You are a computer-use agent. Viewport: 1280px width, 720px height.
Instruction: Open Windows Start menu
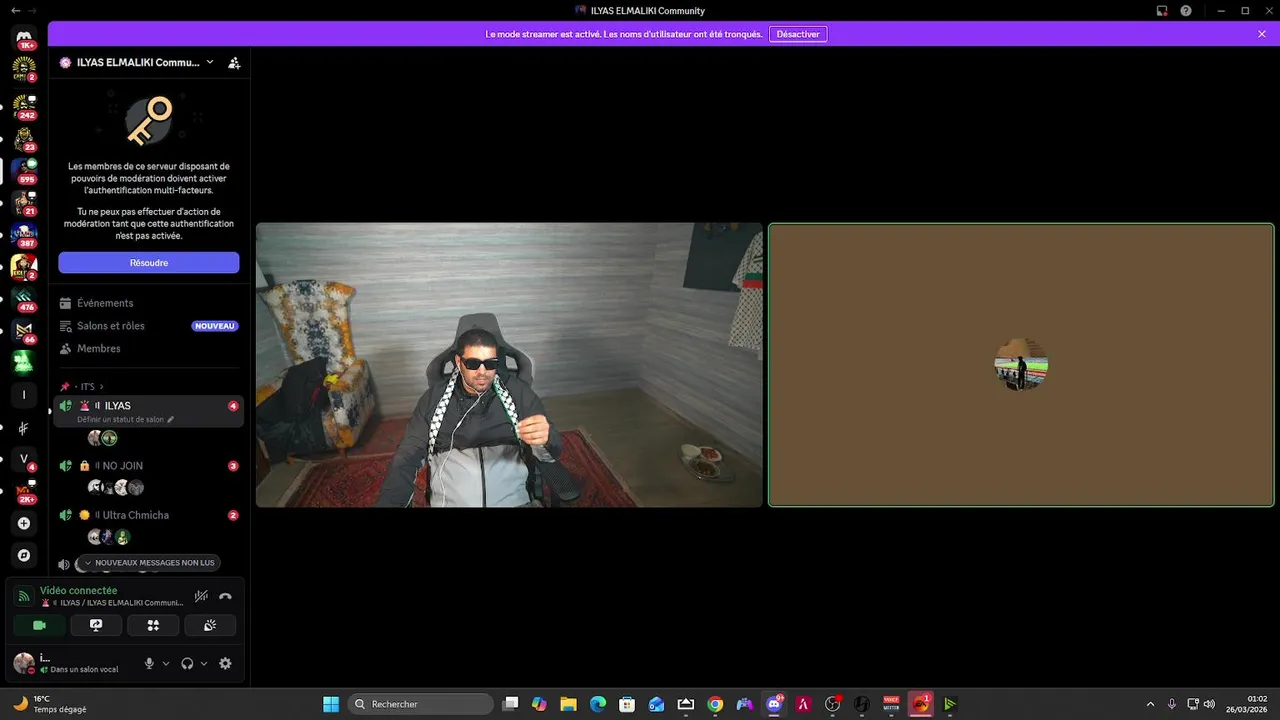330,704
